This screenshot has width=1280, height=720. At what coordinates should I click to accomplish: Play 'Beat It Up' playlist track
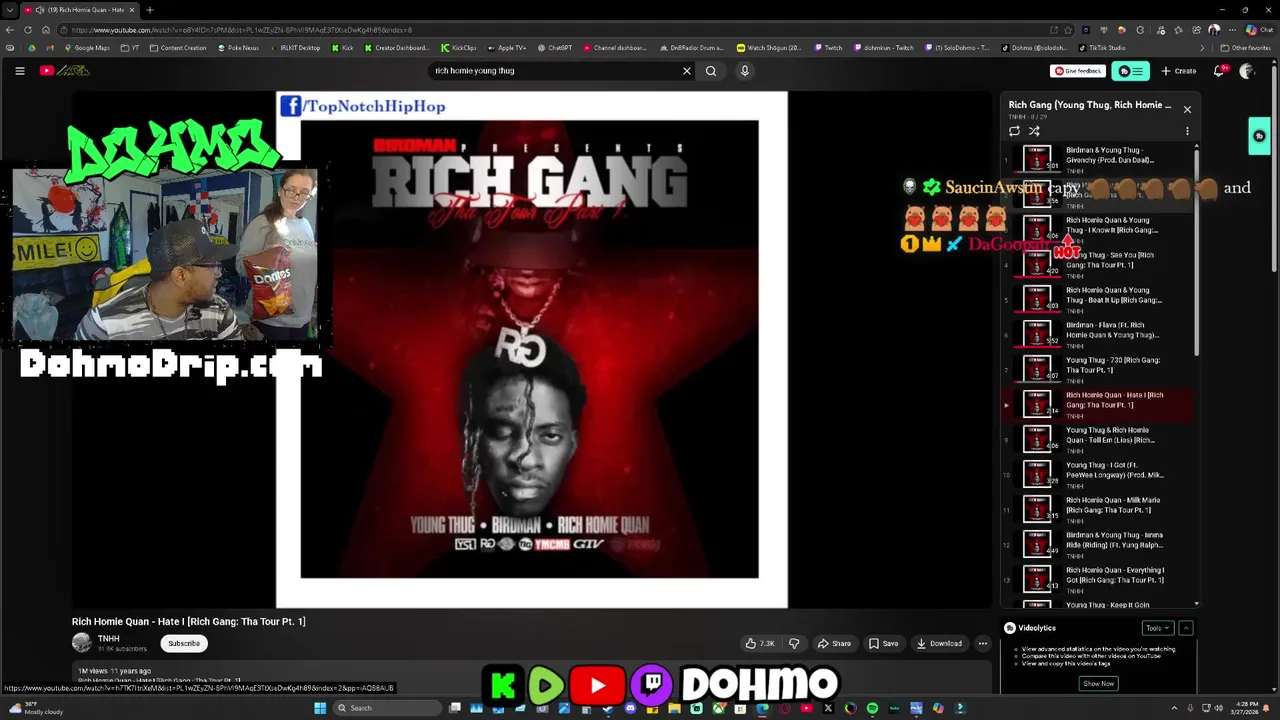(x=1098, y=299)
